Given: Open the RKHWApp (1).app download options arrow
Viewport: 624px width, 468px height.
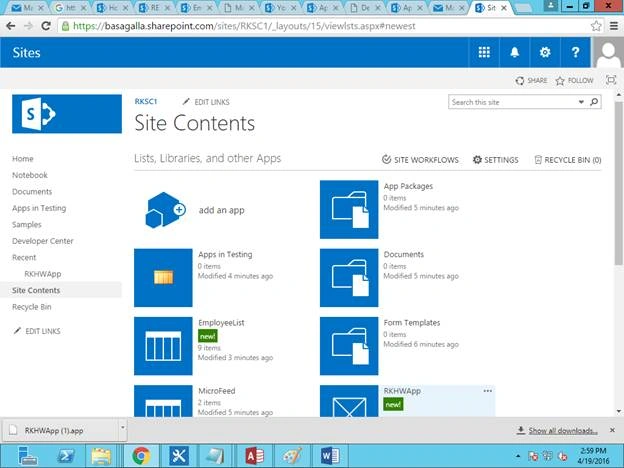Looking at the screenshot, I should 123,428.
